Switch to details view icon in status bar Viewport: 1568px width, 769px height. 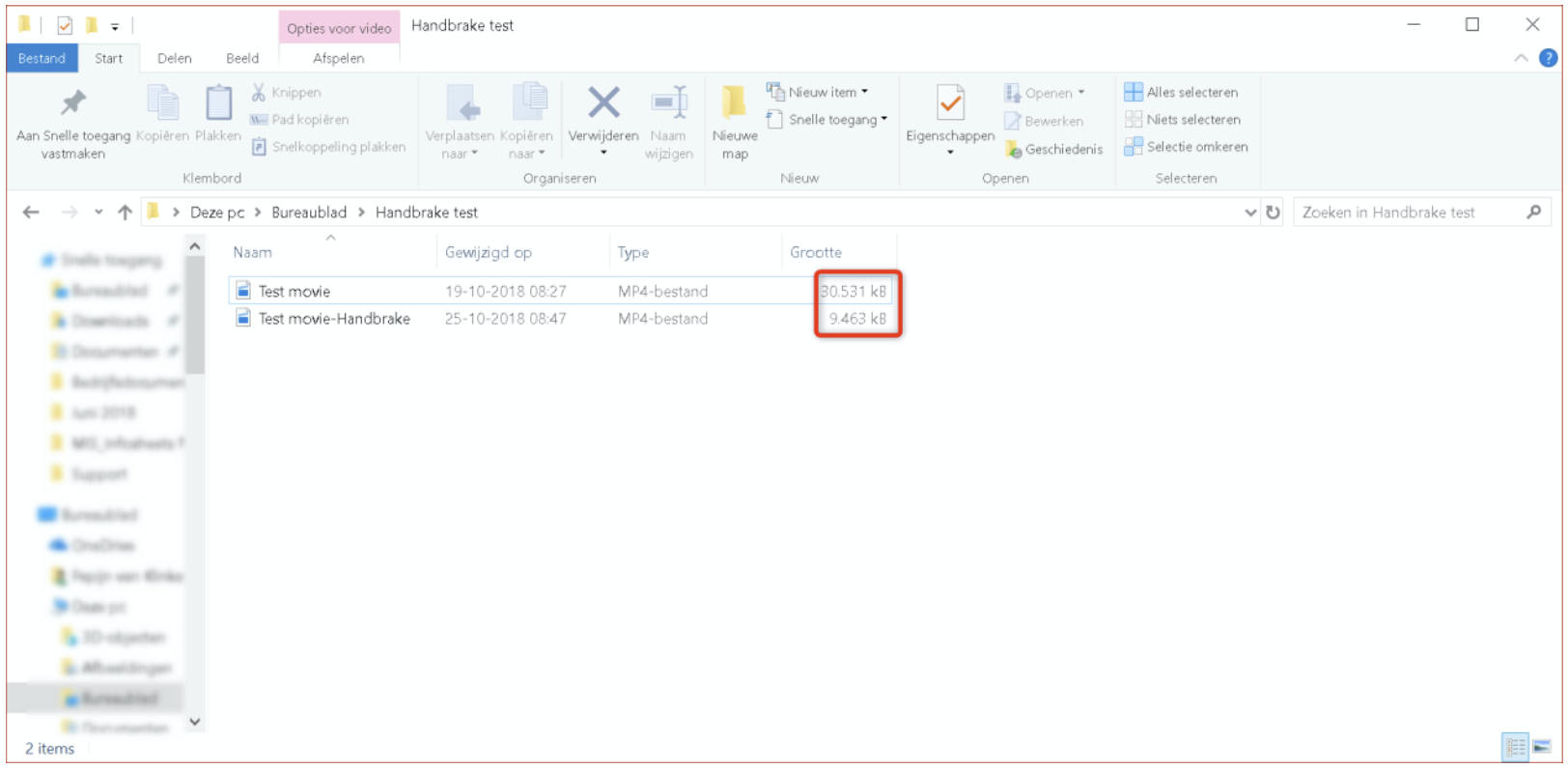[1515, 747]
